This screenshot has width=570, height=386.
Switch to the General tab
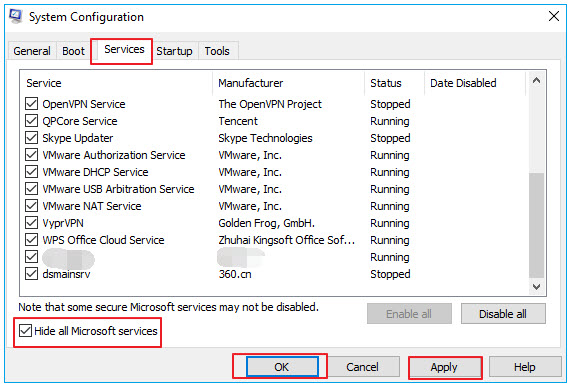[x=32, y=51]
